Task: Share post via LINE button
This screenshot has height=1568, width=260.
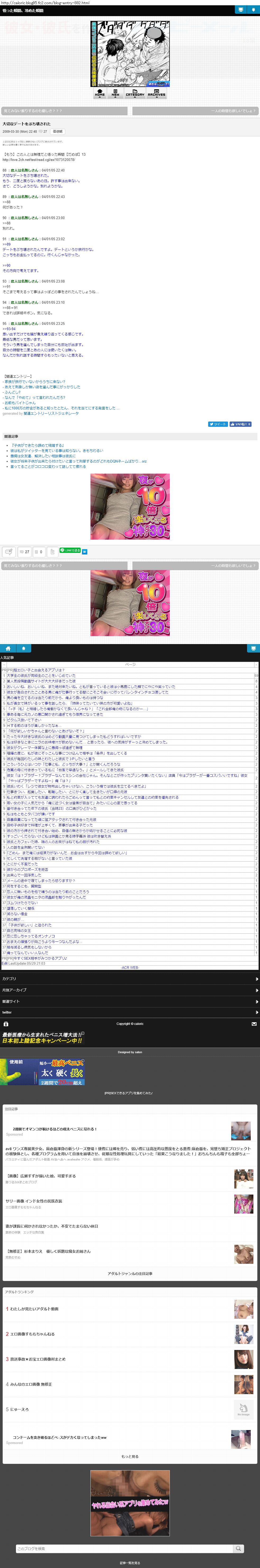Action: 70,550
